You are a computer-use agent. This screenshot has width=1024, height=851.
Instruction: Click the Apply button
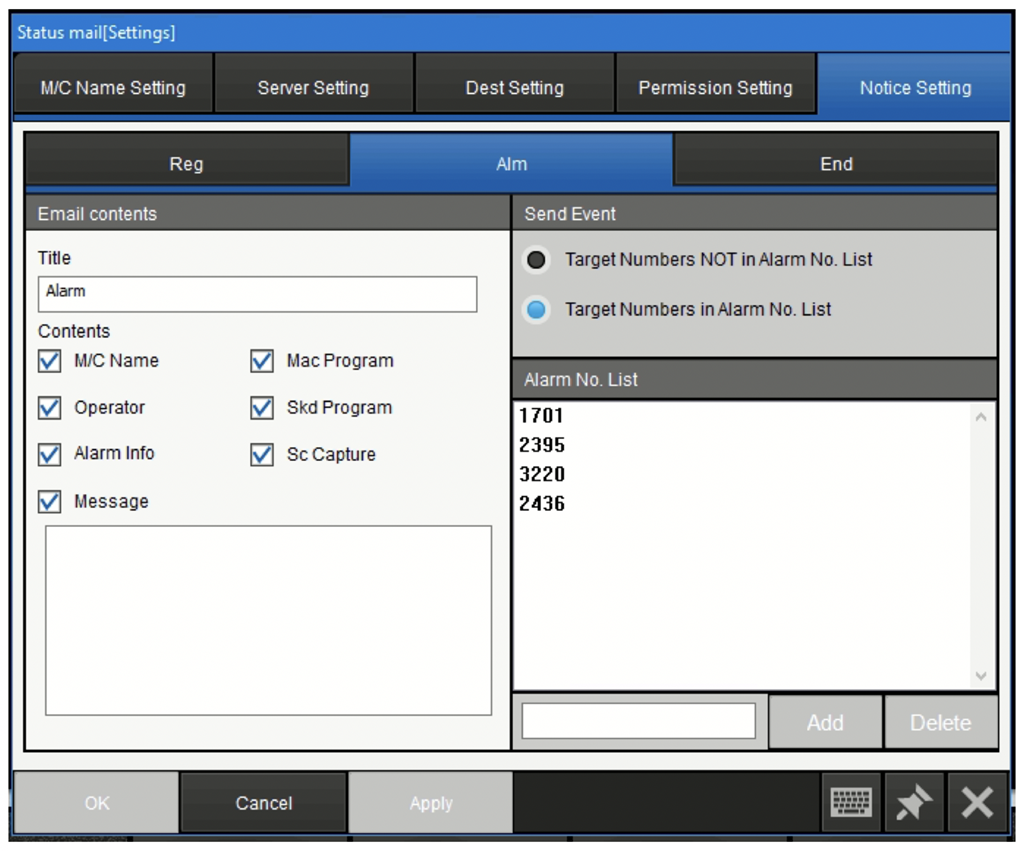[x=431, y=803]
